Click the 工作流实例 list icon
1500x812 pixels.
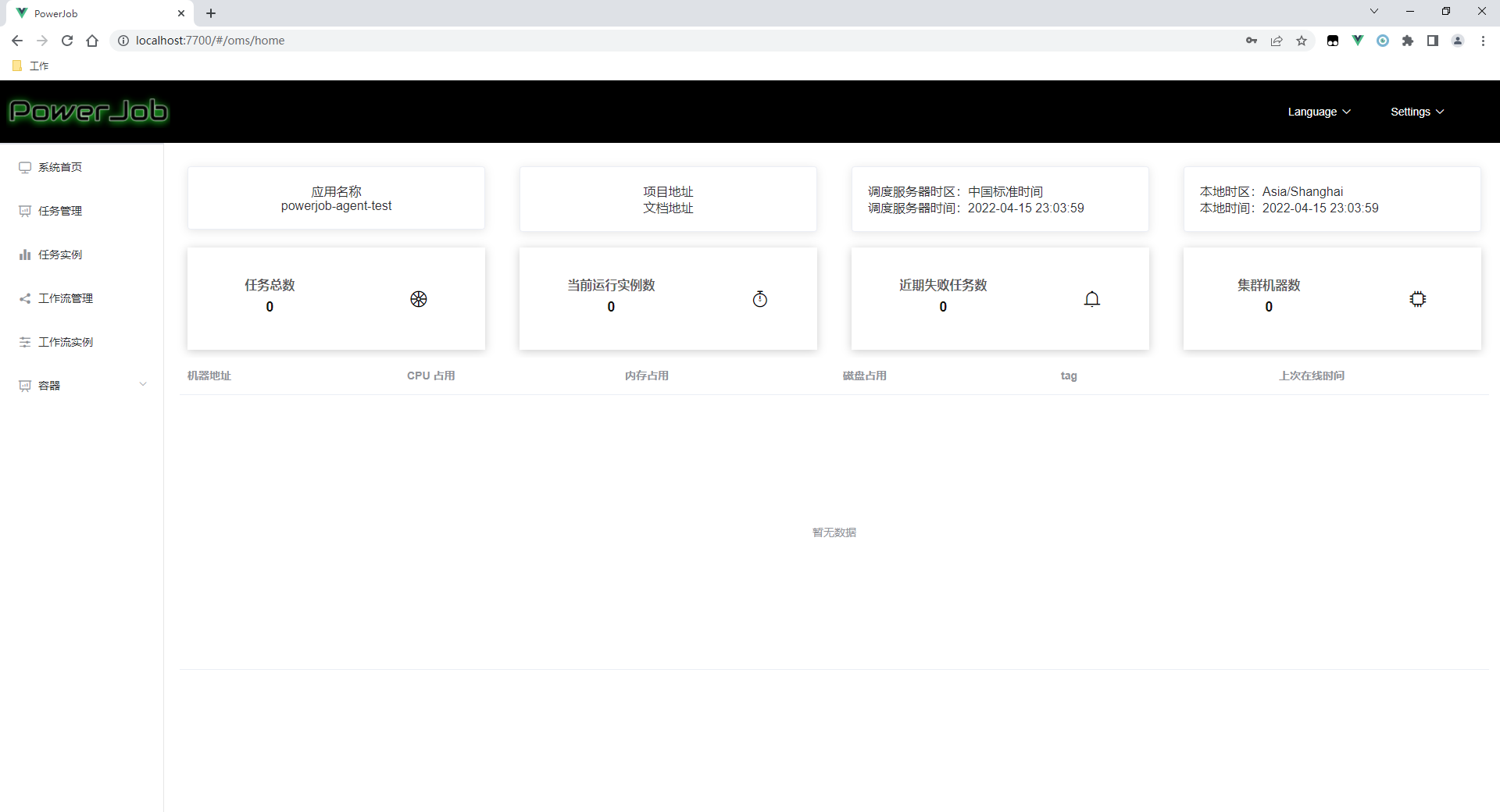coord(24,341)
